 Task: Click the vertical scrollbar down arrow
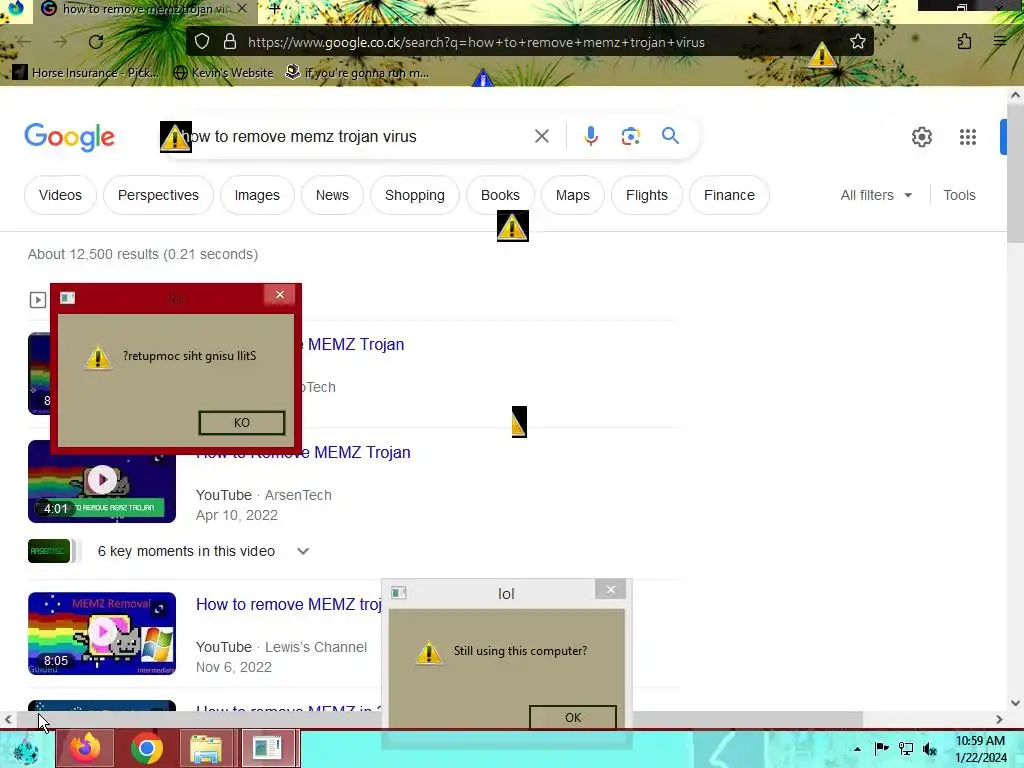(x=1015, y=703)
